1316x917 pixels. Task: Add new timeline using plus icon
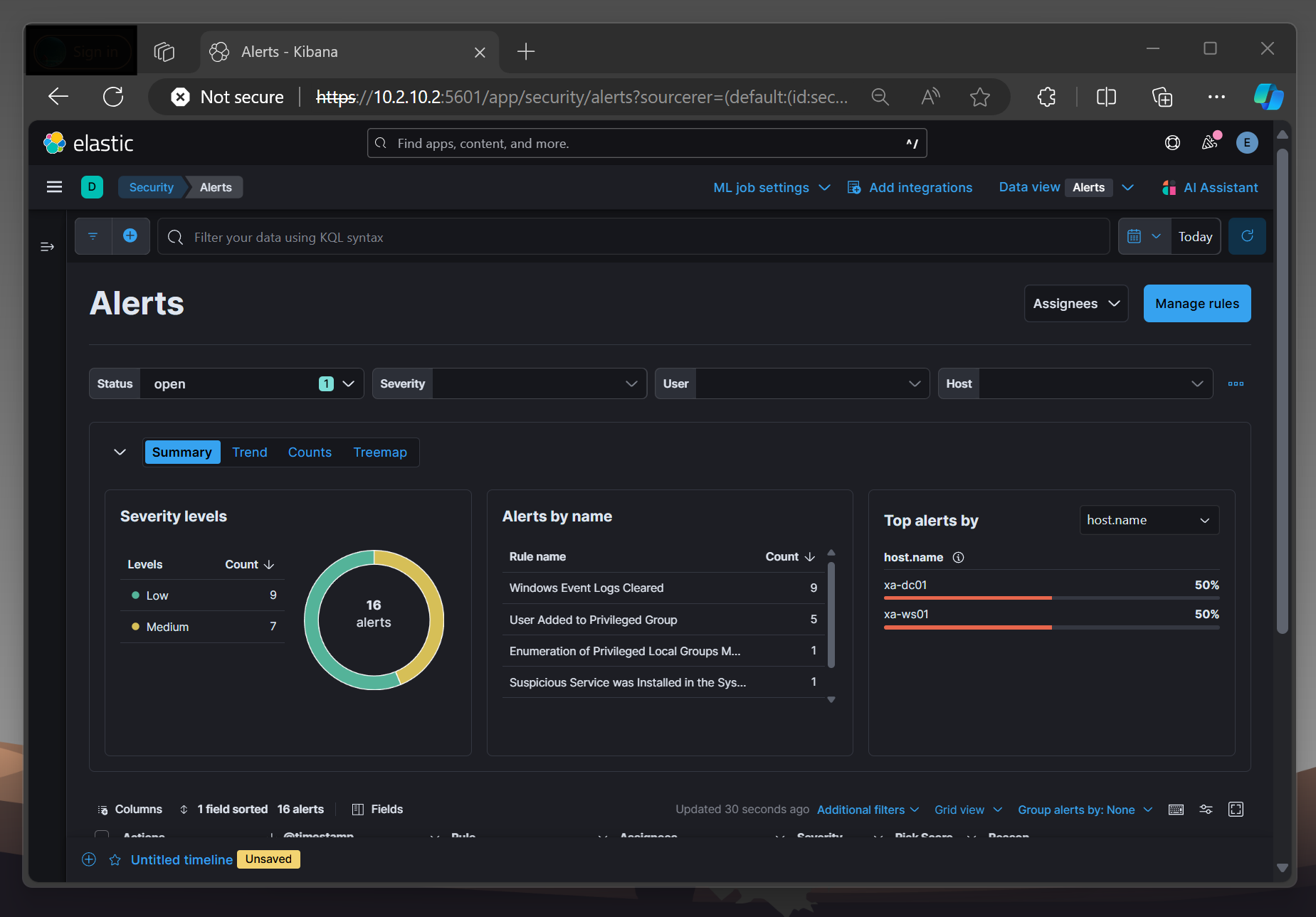tap(89, 859)
